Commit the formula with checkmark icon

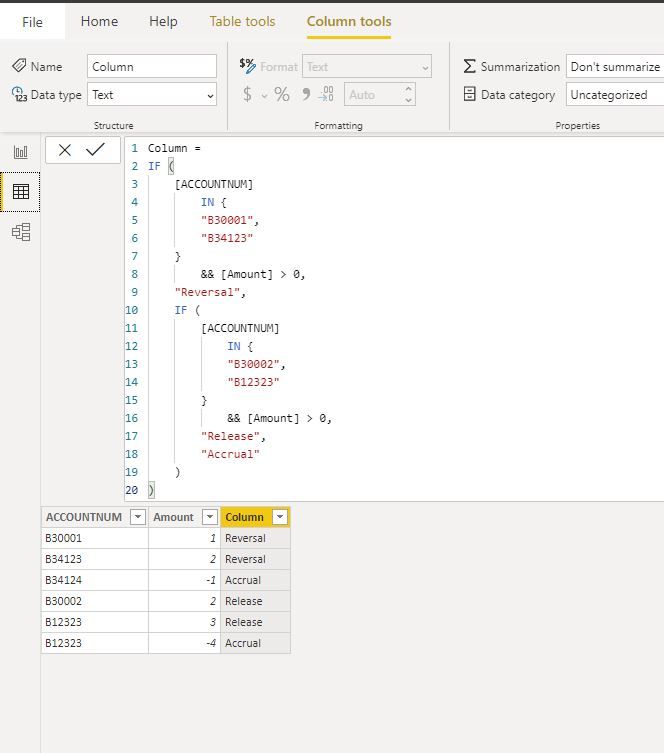pos(95,149)
